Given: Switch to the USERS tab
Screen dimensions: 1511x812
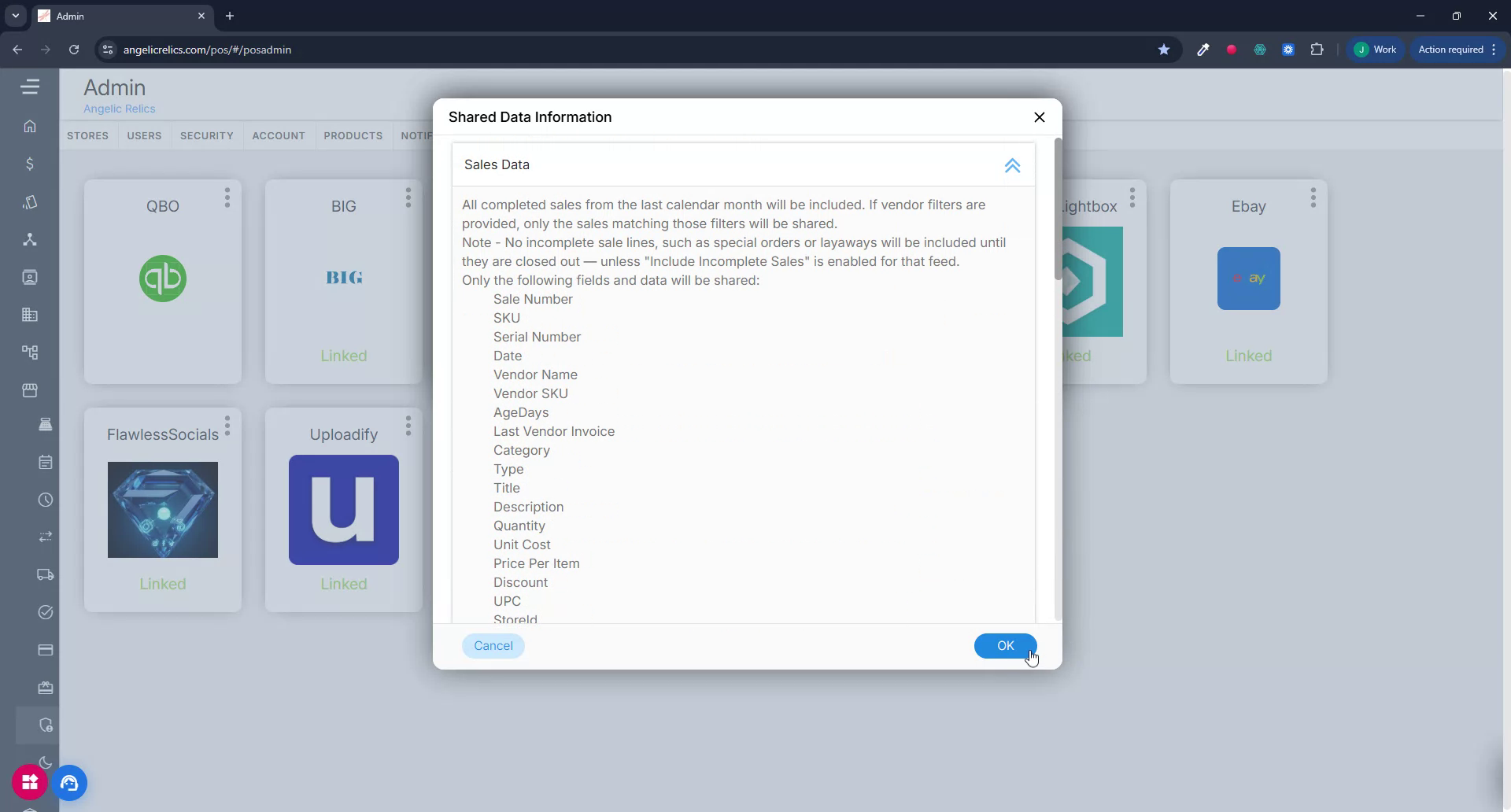Looking at the screenshot, I should [144, 135].
